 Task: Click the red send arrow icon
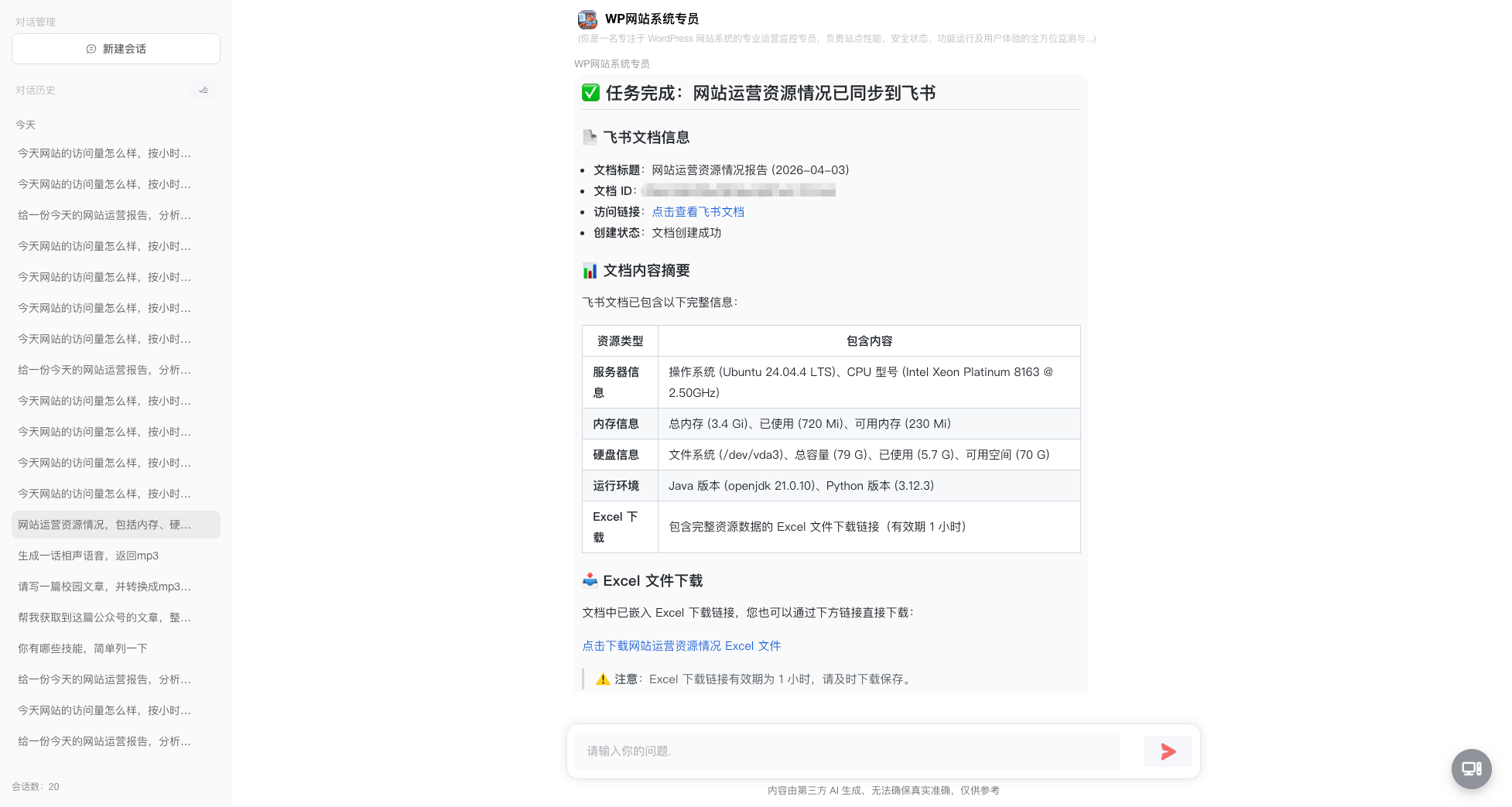[x=1168, y=751]
